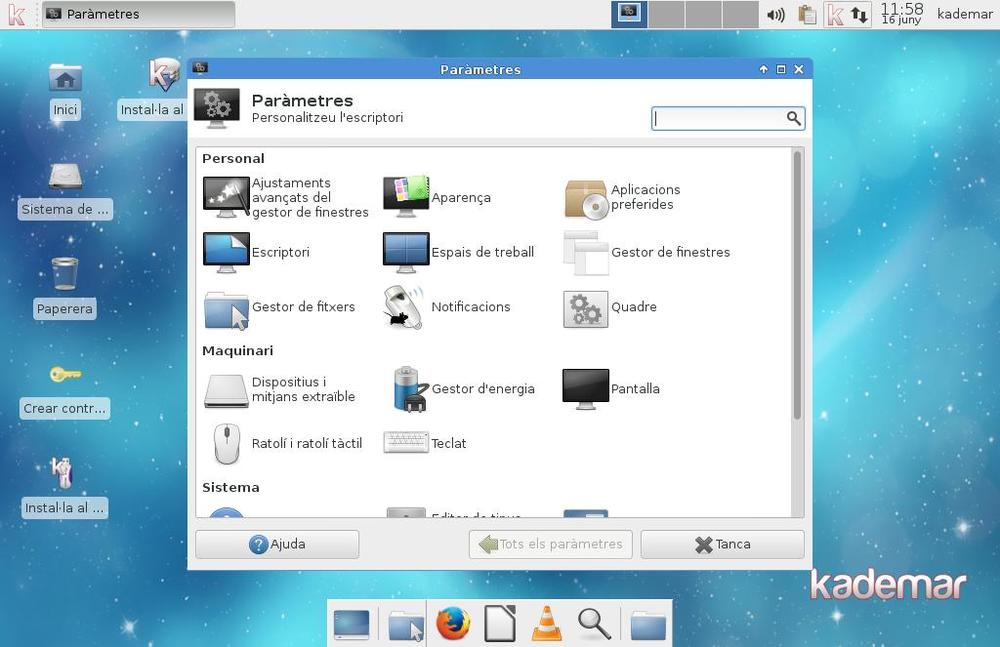Open Ratolí i ratolí tàctil settings
The image size is (1000, 647).
click(x=226, y=443)
